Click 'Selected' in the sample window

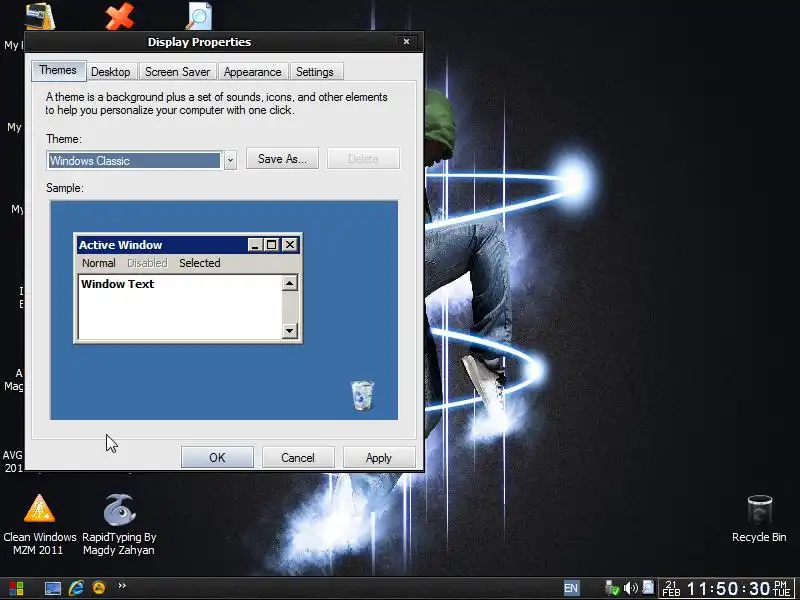(x=199, y=263)
